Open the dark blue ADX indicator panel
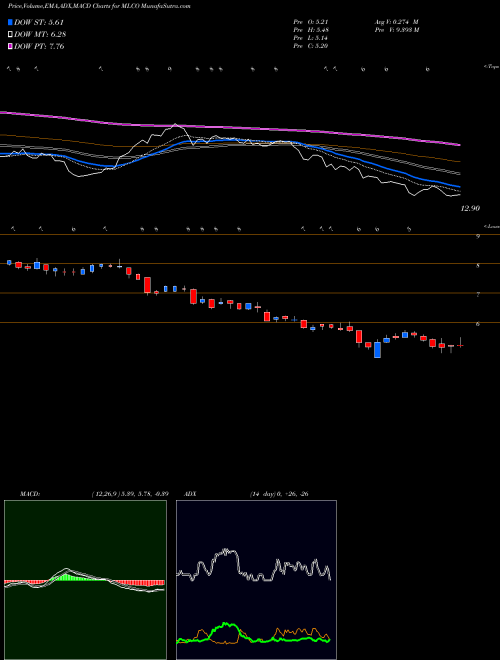This screenshot has height=660, width=500. [x=256, y=580]
